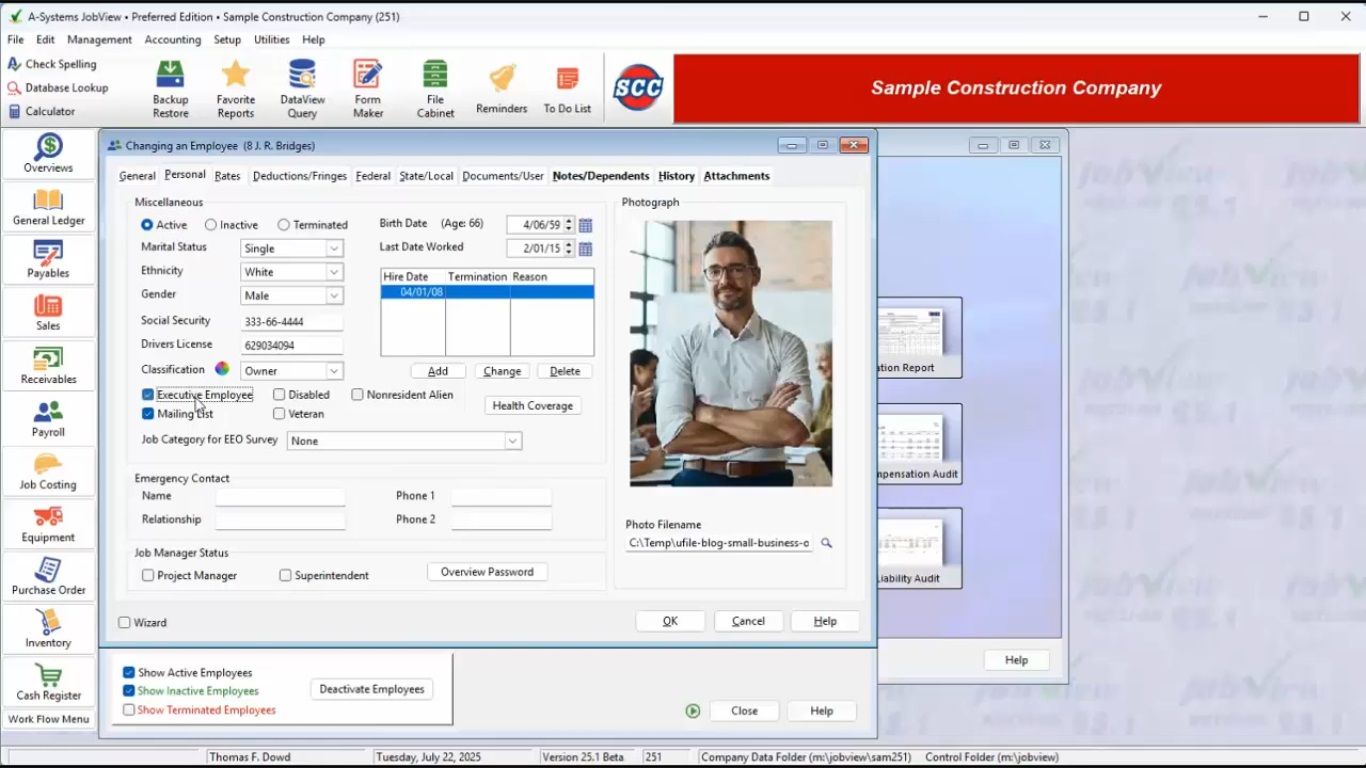1366x768 pixels.
Task: Launch the DataView Query tool
Action: click(x=302, y=87)
